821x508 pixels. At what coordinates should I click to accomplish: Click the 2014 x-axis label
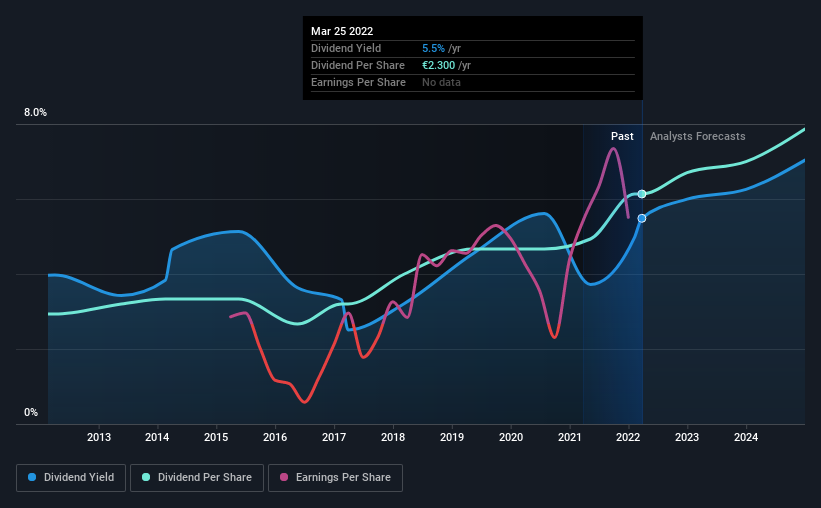point(157,437)
